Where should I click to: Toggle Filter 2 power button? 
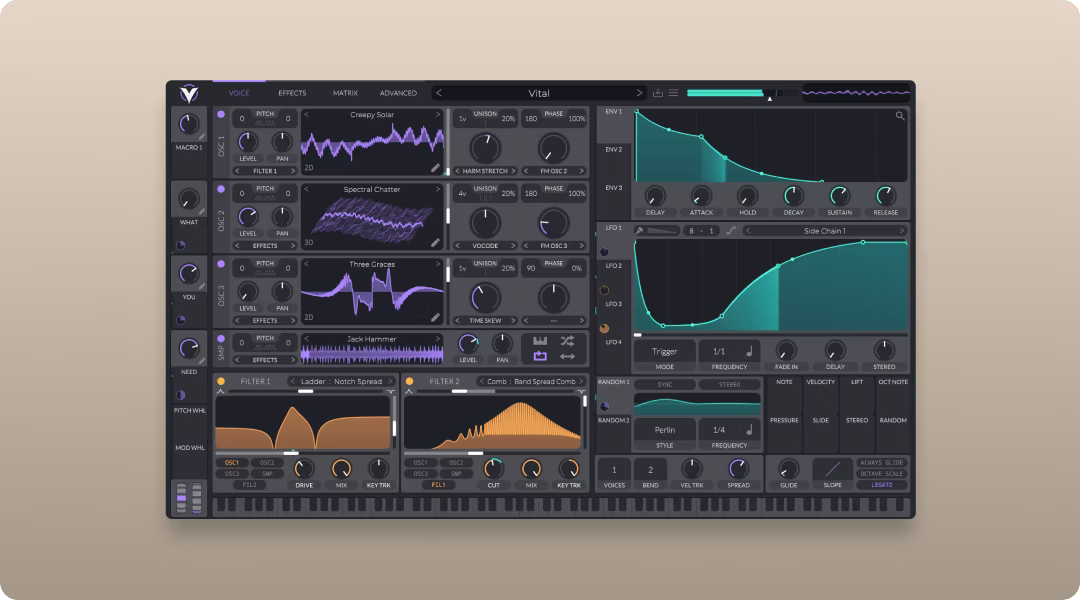pyautogui.click(x=409, y=381)
